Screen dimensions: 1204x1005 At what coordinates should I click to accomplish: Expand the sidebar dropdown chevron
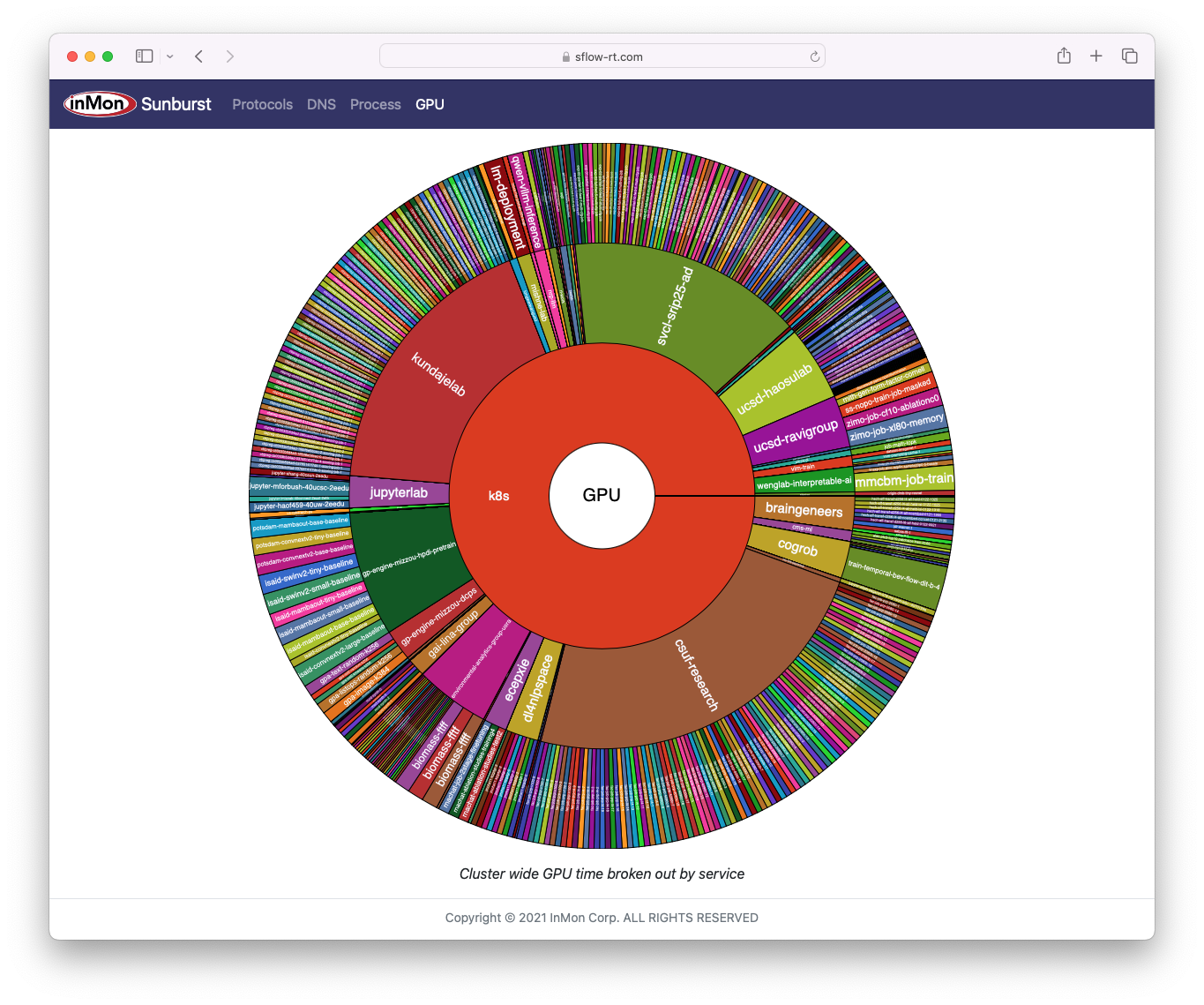point(170,56)
